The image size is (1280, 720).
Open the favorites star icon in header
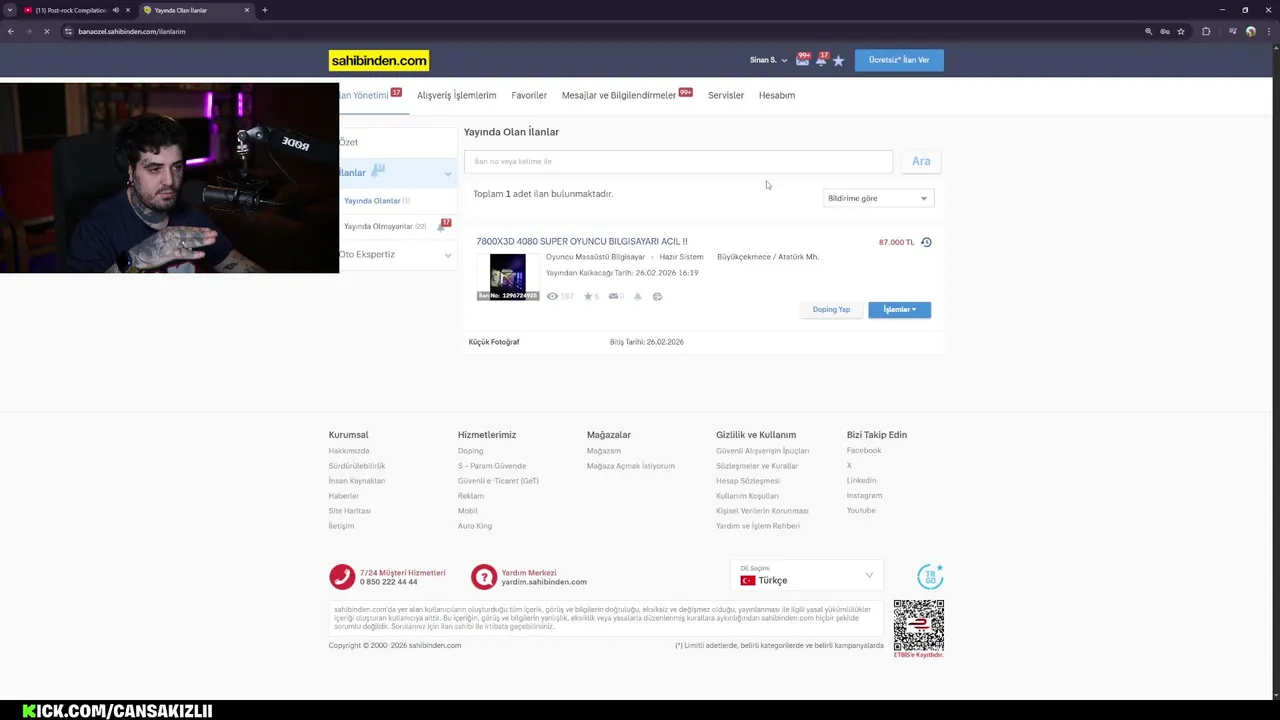coord(838,61)
